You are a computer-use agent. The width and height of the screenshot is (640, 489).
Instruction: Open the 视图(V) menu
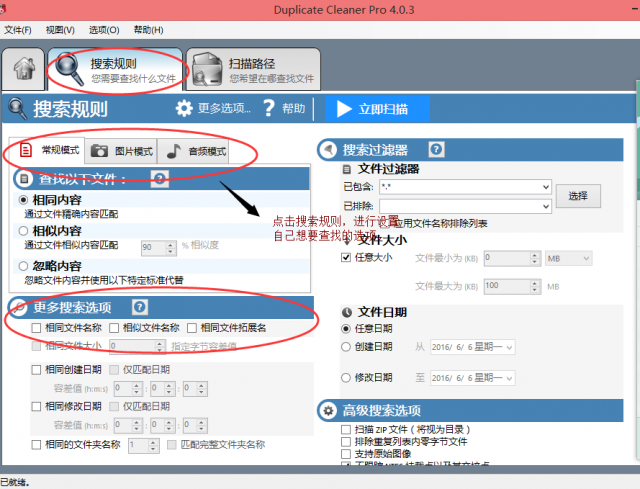(60, 30)
